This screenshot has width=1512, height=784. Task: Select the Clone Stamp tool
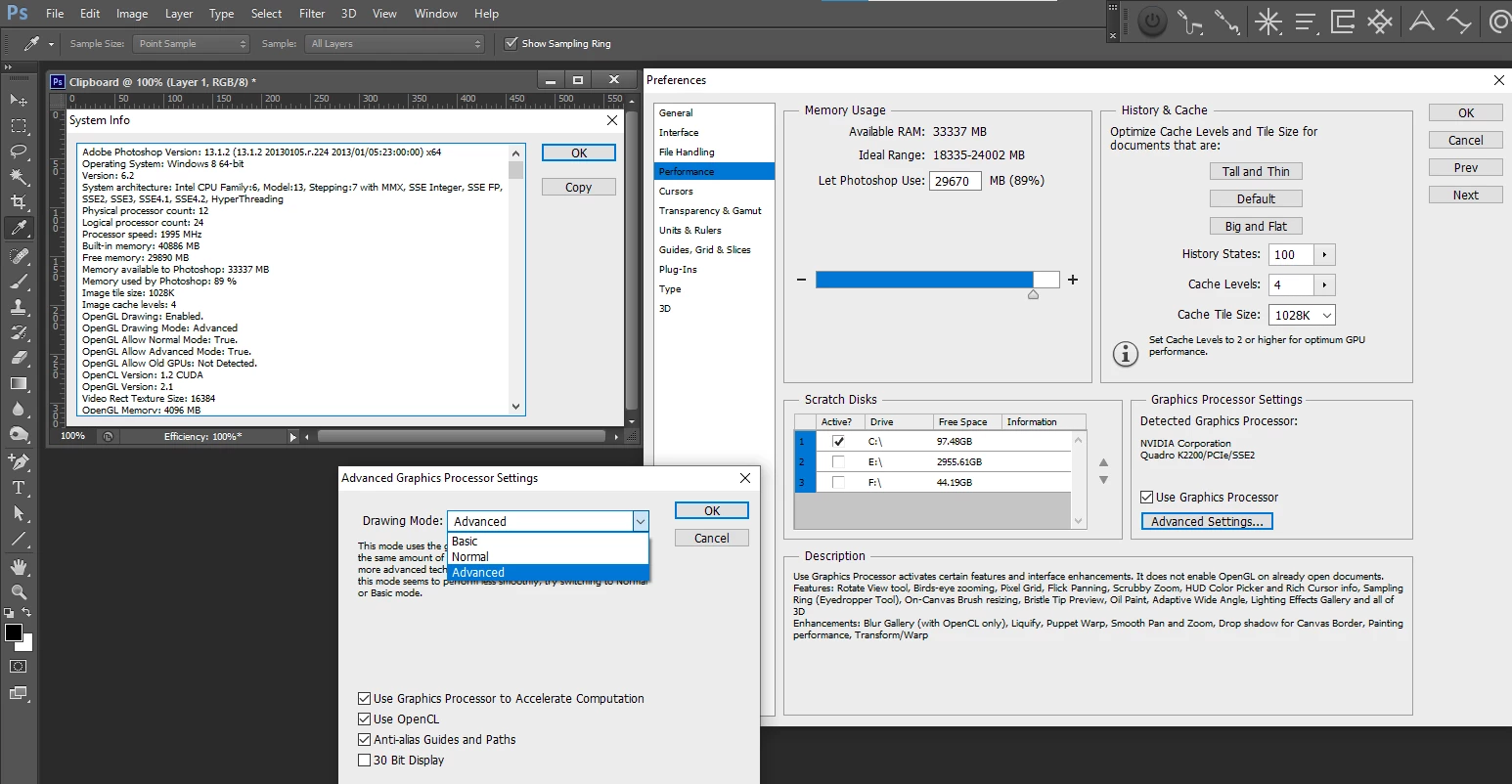[x=19, y=307]
